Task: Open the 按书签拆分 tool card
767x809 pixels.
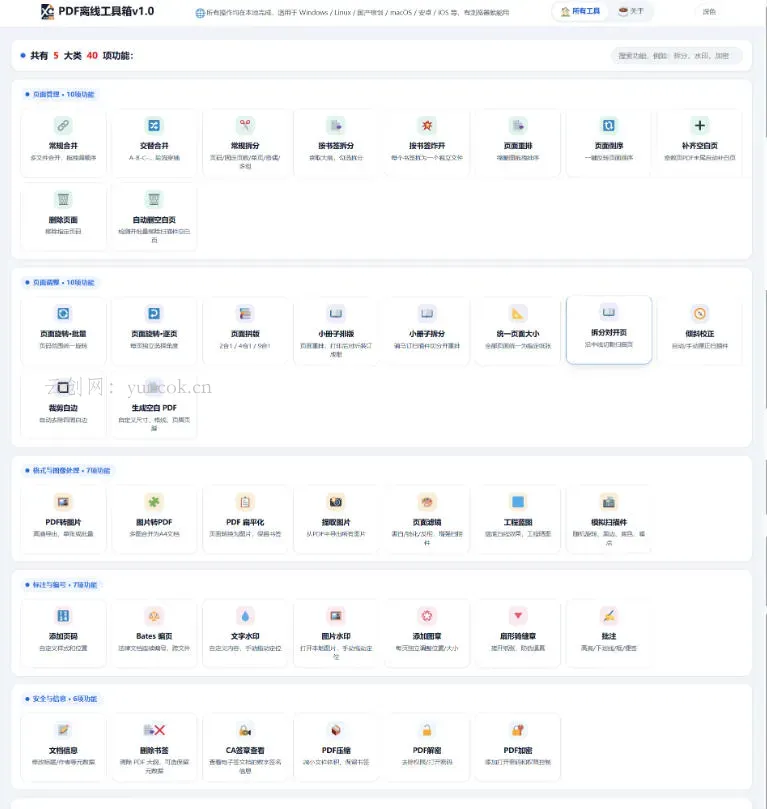Action: pos(336,143)
